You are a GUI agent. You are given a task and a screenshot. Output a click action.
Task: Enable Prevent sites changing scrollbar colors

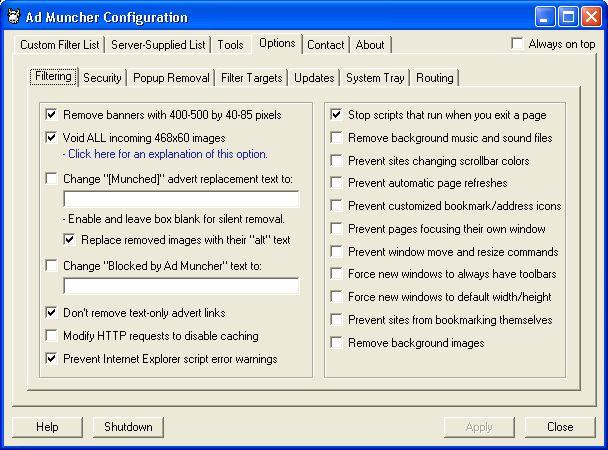336,160
